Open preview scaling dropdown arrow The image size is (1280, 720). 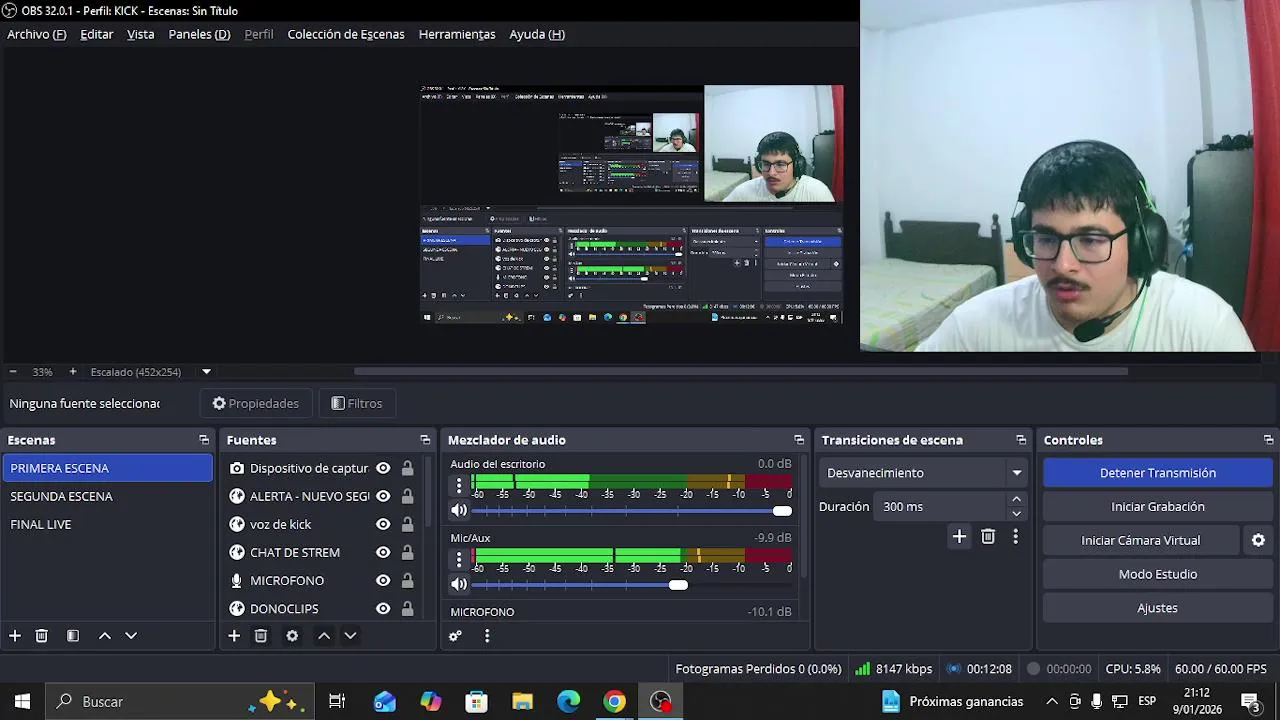pos(206,372)
